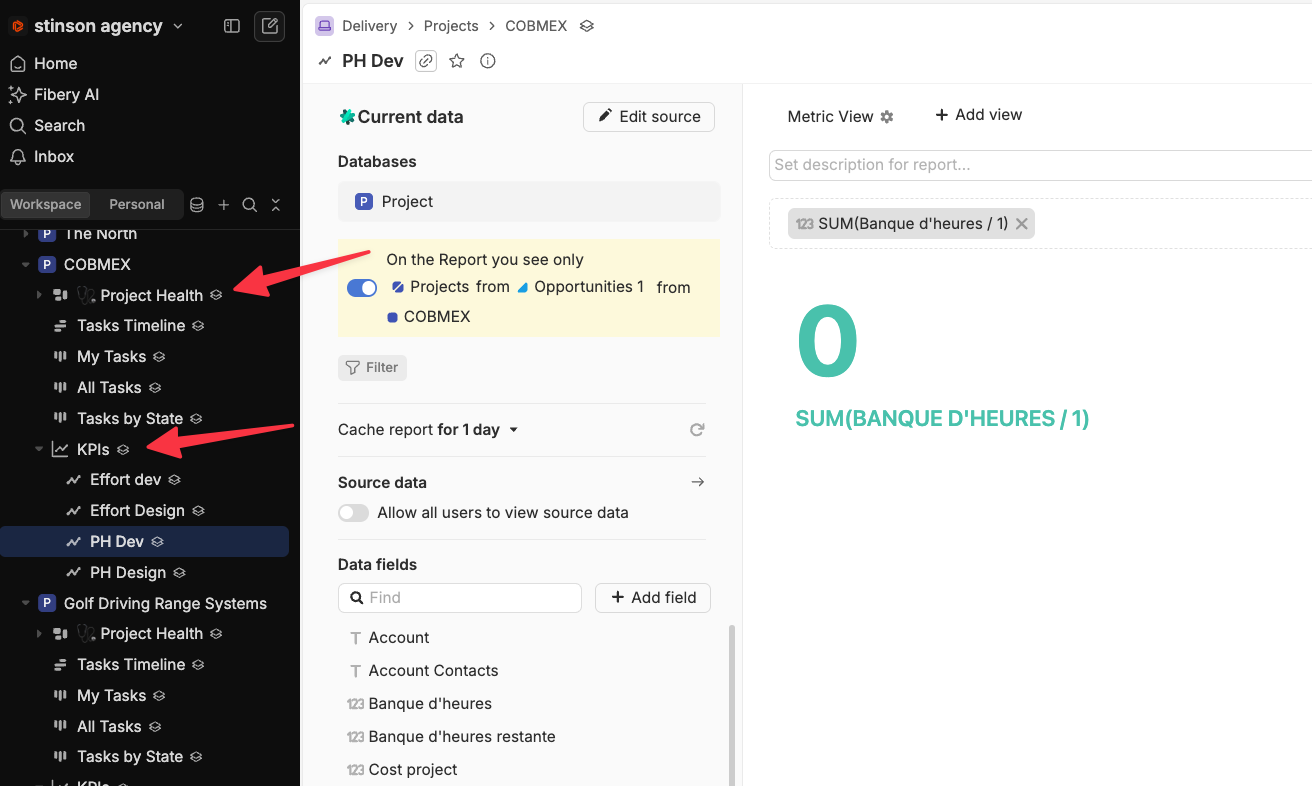Search the workspace tree magnifier icon
The height and width of the screenshot is (786, 1312).
250,205
